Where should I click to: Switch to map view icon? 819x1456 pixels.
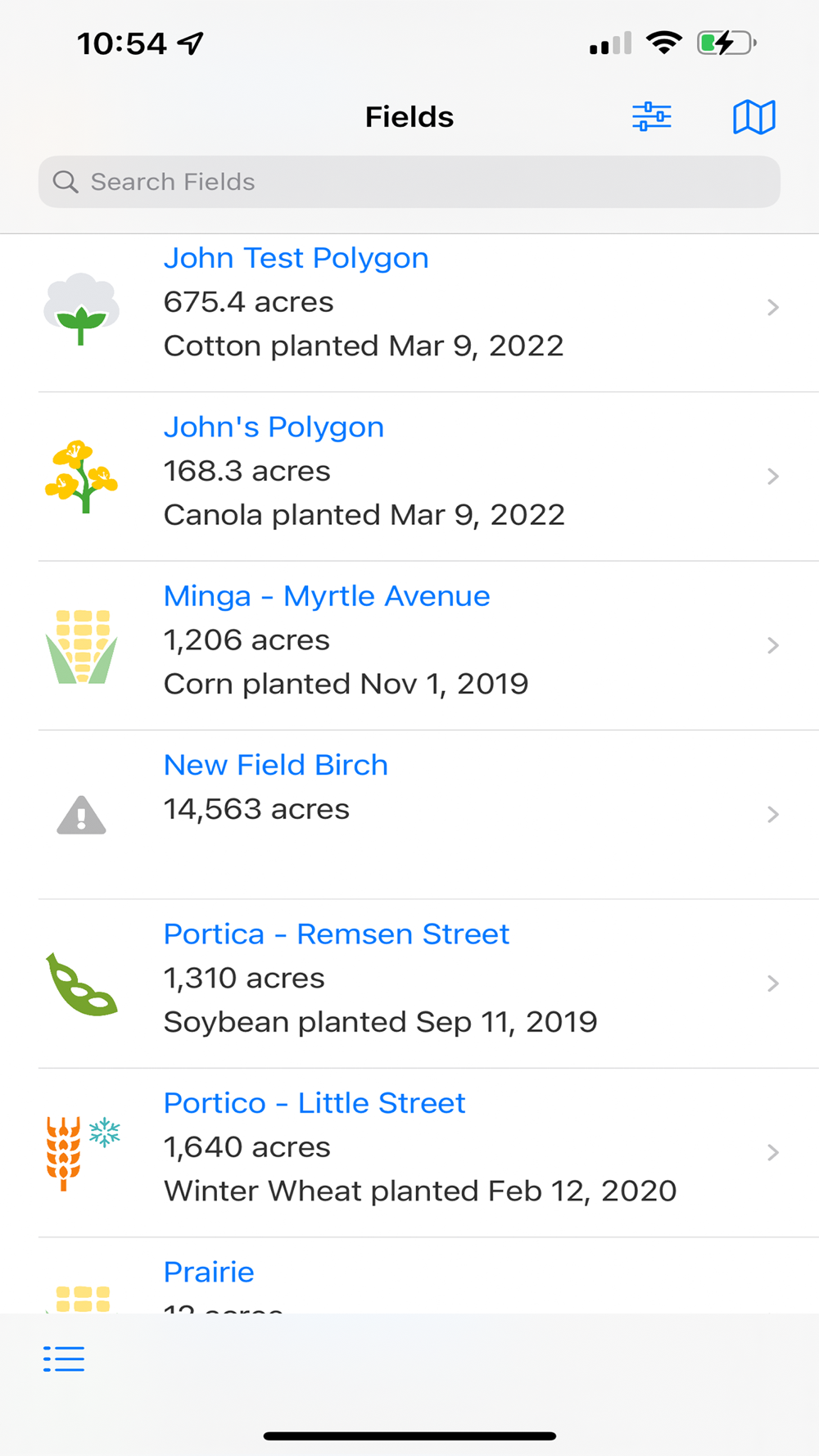coord(753,117)
